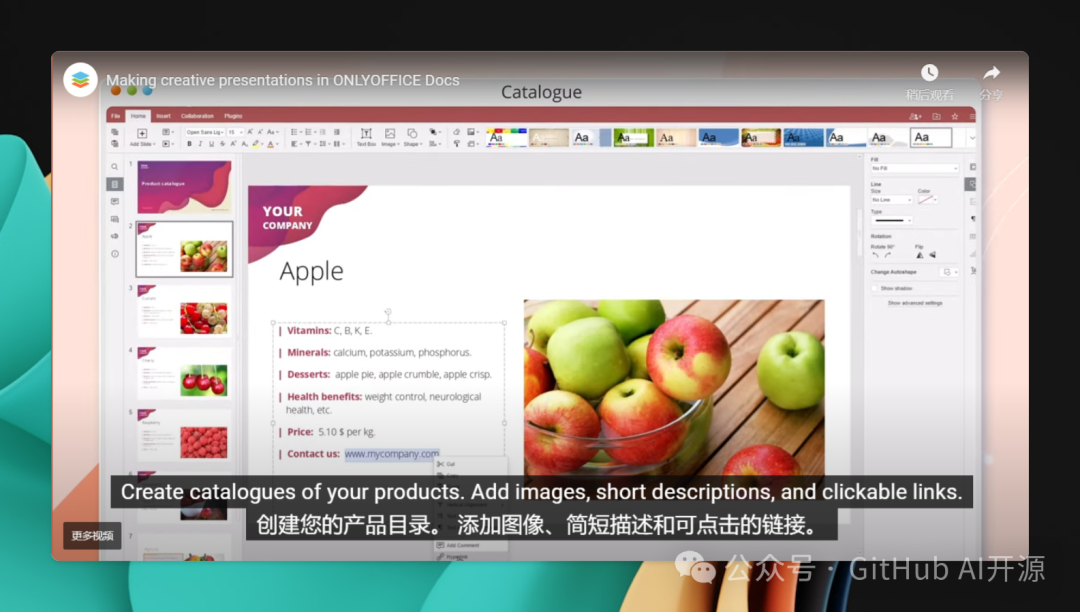Rotate shape 90° clockwise

888,255
